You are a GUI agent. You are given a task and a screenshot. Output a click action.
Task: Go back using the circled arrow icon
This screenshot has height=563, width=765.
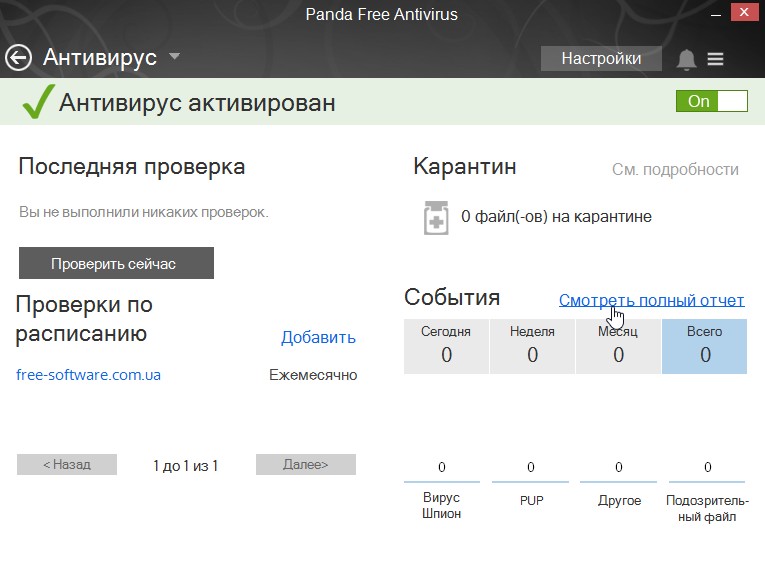[x=19, y=58]
